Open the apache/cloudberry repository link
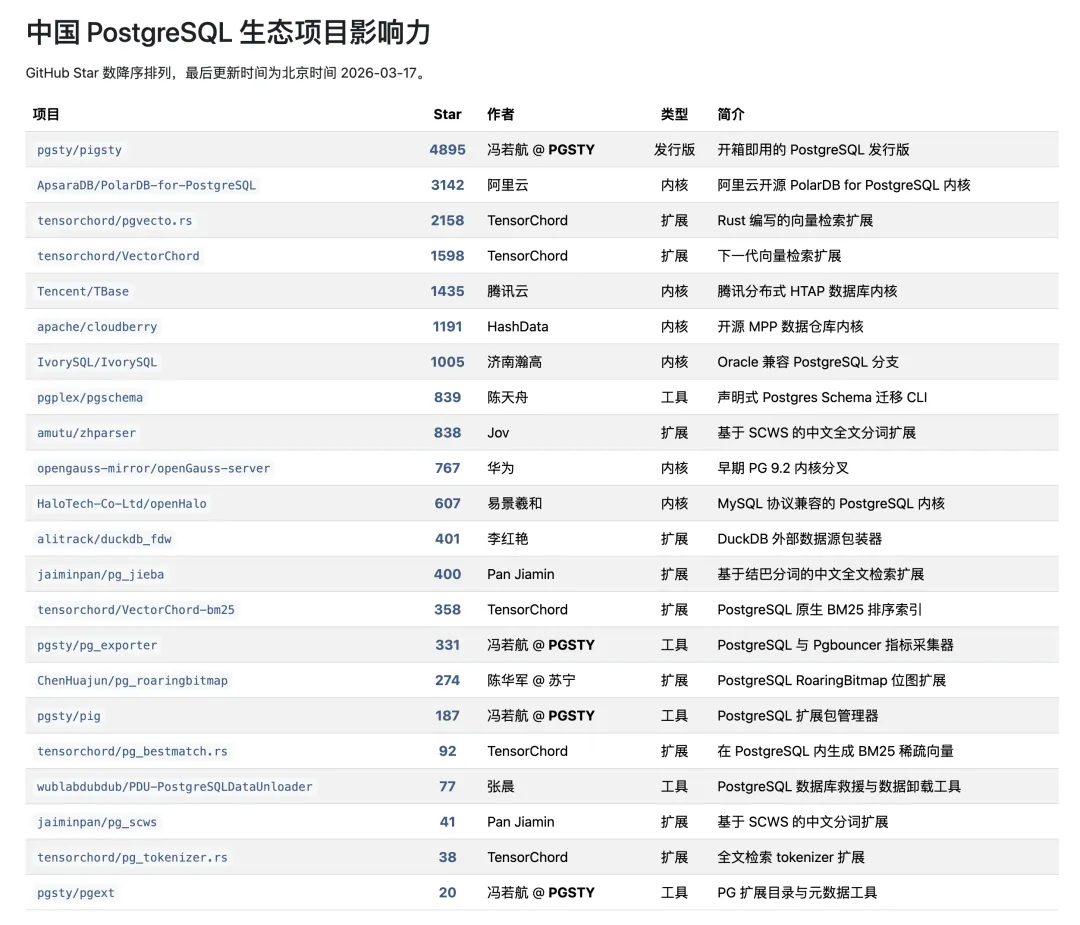This screenshot has height=925, width=1080. pos(97,326)
